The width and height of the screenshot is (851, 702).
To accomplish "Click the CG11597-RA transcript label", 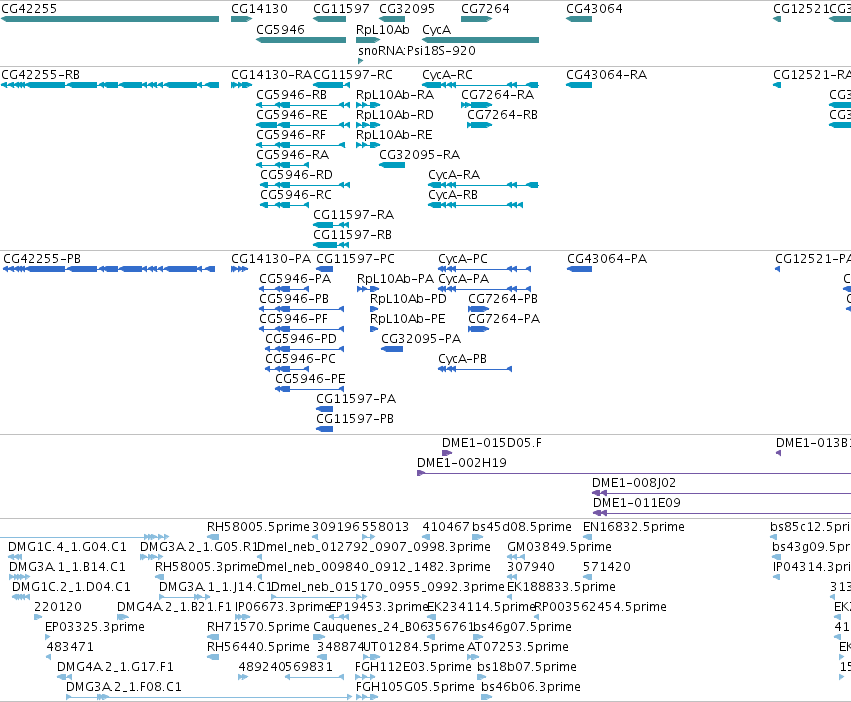I will tap(354, 215).
